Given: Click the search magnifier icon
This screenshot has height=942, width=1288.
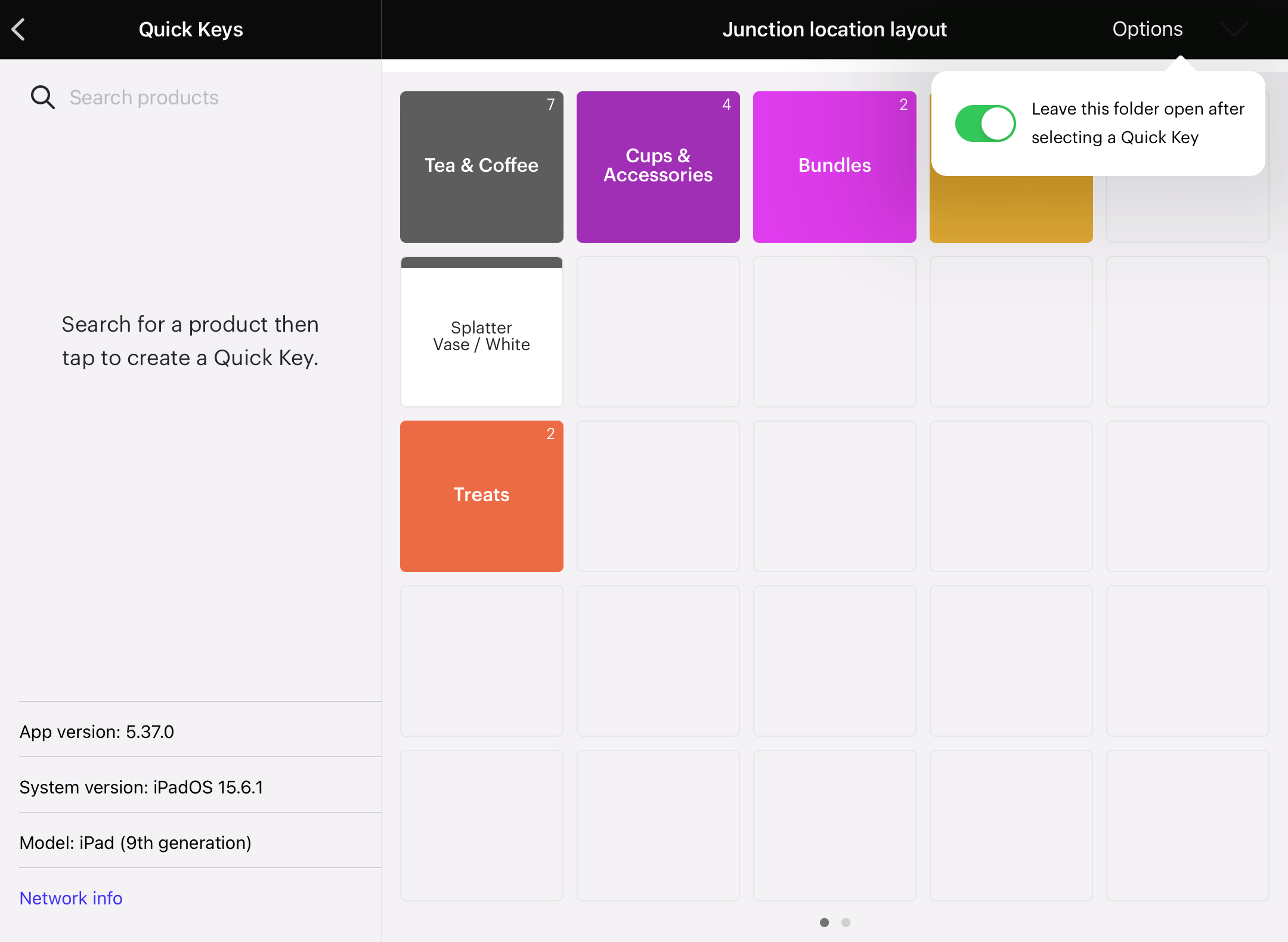Looking at the screenshot, I should point(42,97).
